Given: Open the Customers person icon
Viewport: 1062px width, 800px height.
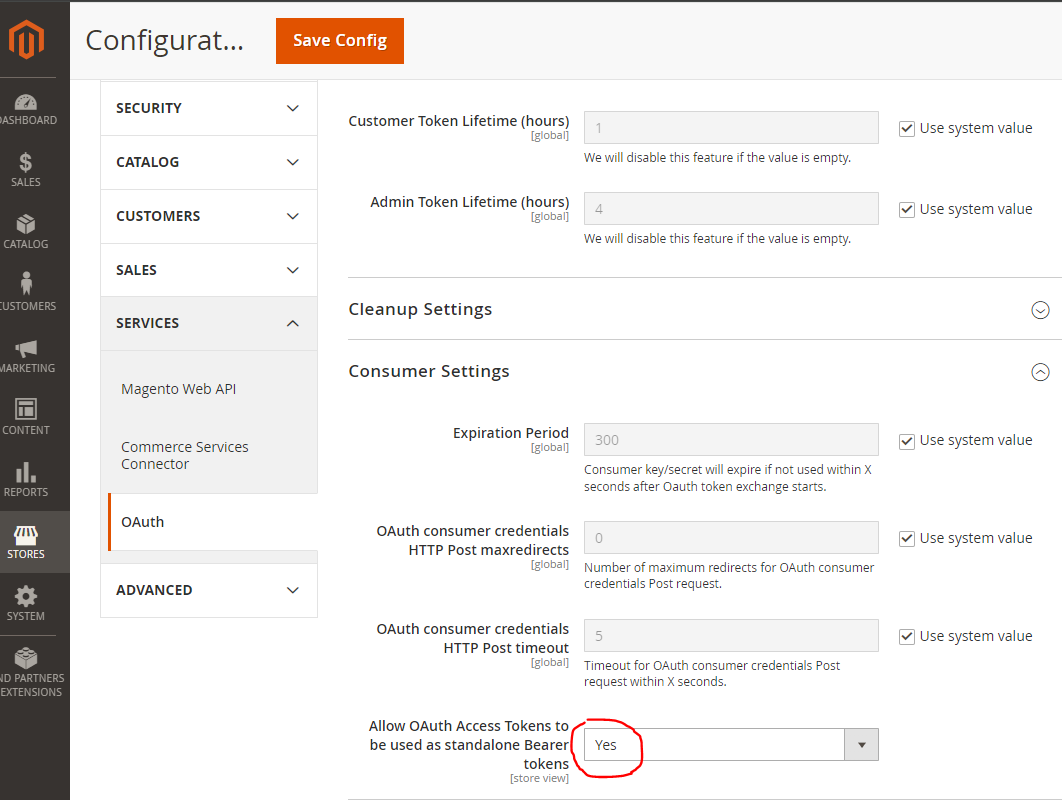Looking at the screenshot, I should tap(26, 284).
